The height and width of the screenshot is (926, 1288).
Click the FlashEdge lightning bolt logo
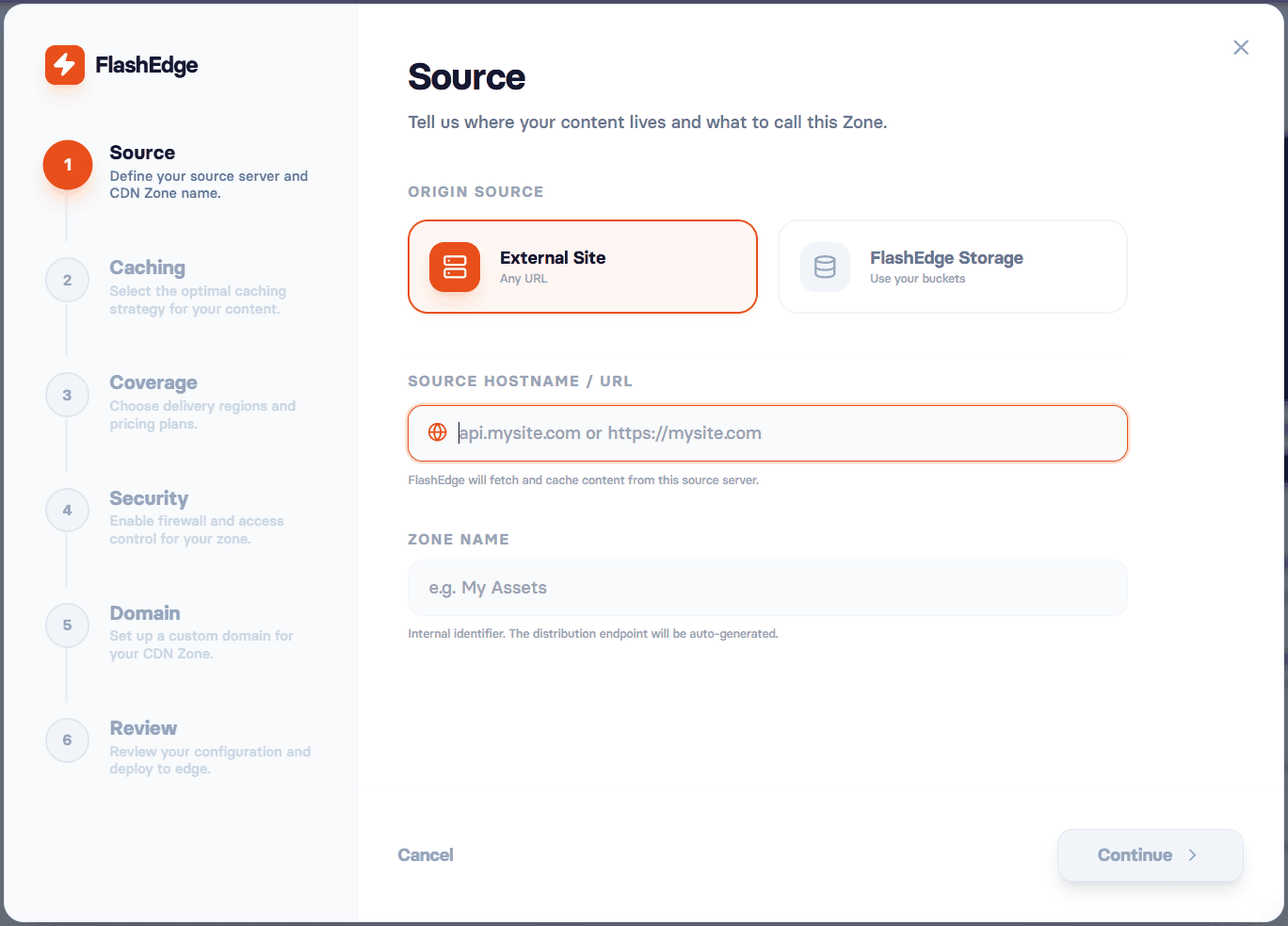[65, 65]
